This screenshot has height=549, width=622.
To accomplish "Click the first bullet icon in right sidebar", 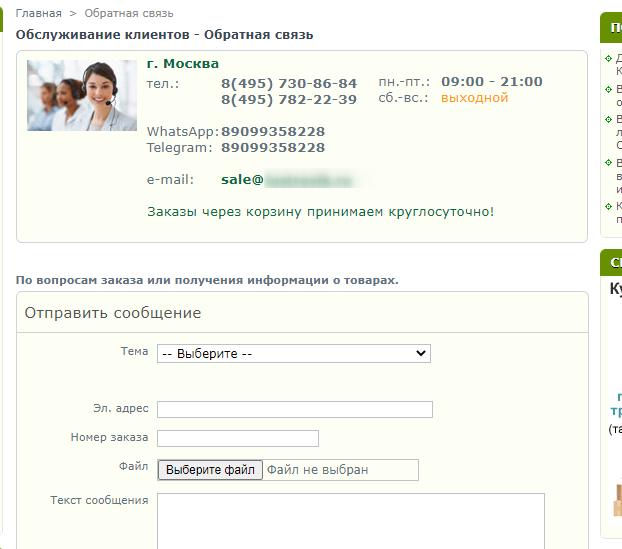I will coord(607,58).
